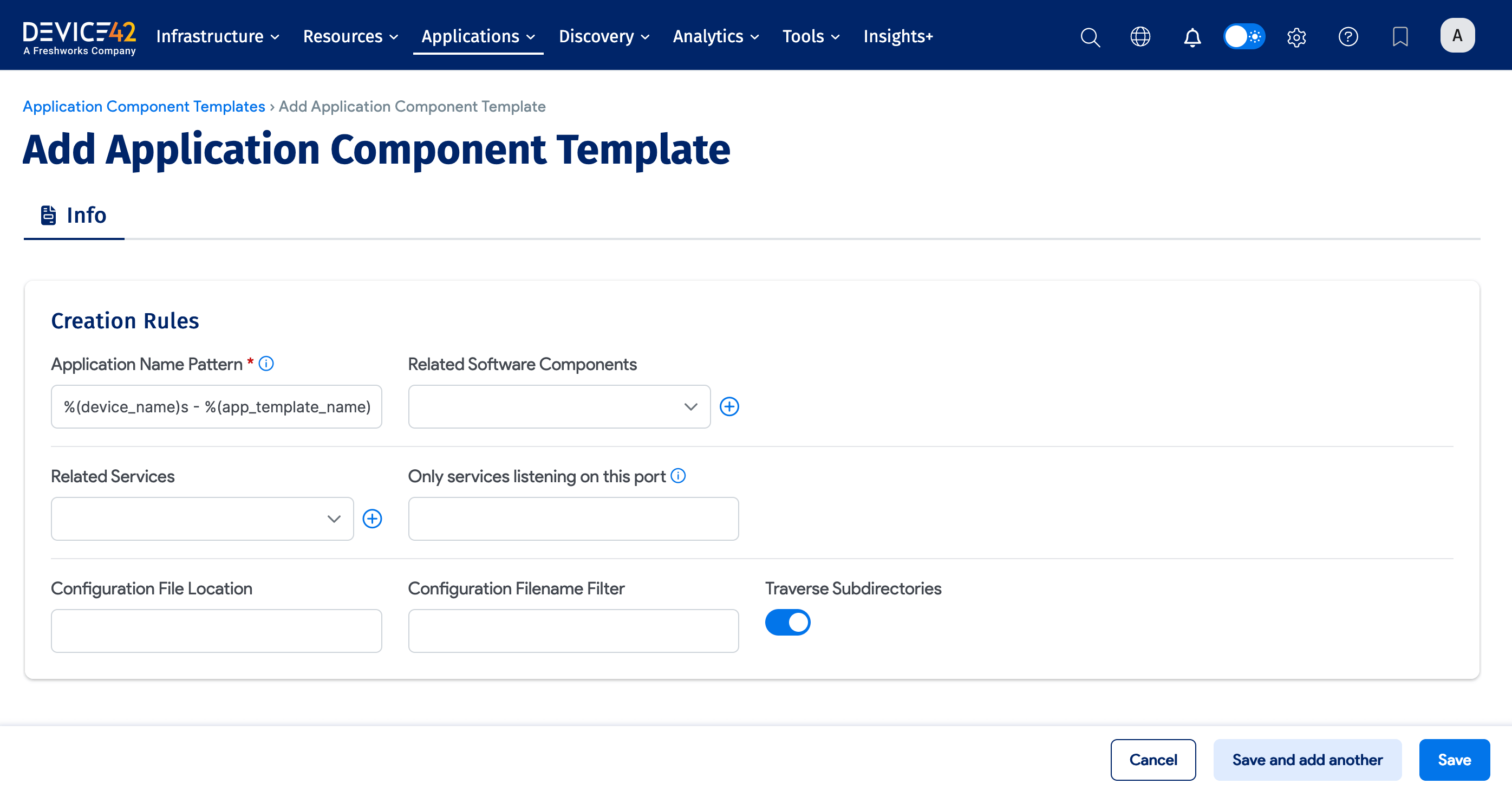Toggle the light/dark theme switch
This screenshot has height=790, width=1512.
click(1244, 36)
